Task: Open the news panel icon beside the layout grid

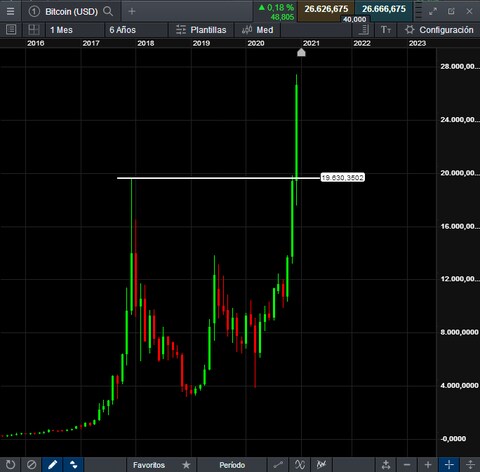Action: 11,30
